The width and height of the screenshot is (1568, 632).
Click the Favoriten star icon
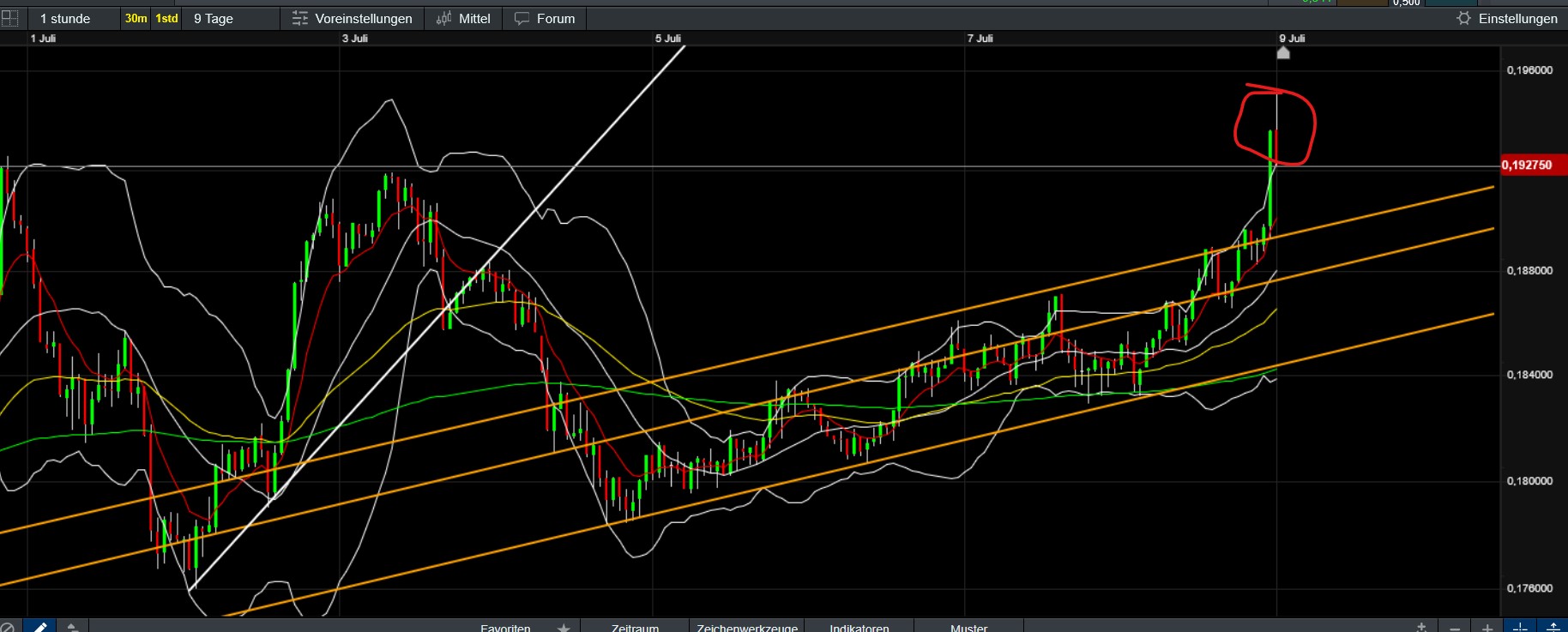[x=564, y=628]
